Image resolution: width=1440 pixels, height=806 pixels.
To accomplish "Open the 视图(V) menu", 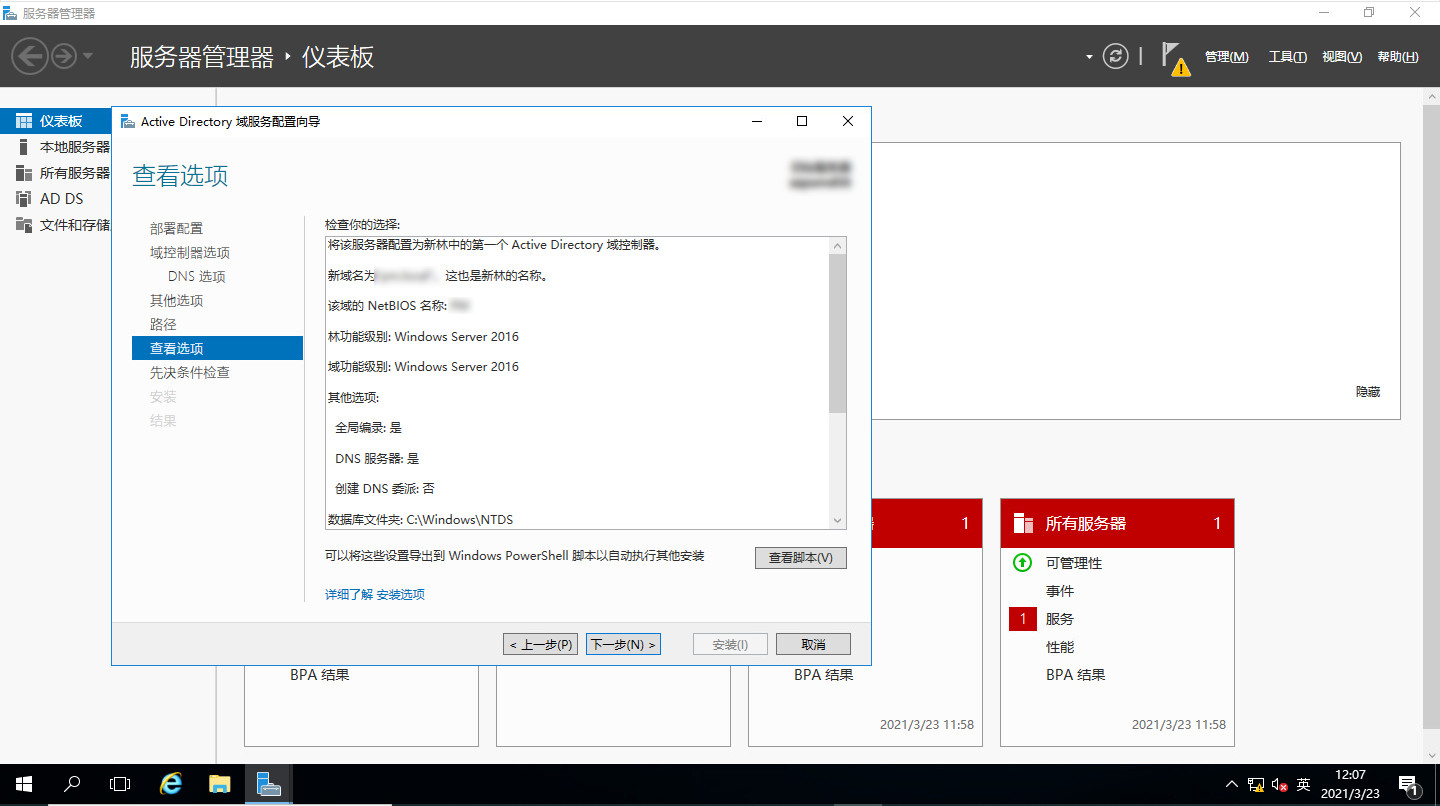I will pos(1342,57).
